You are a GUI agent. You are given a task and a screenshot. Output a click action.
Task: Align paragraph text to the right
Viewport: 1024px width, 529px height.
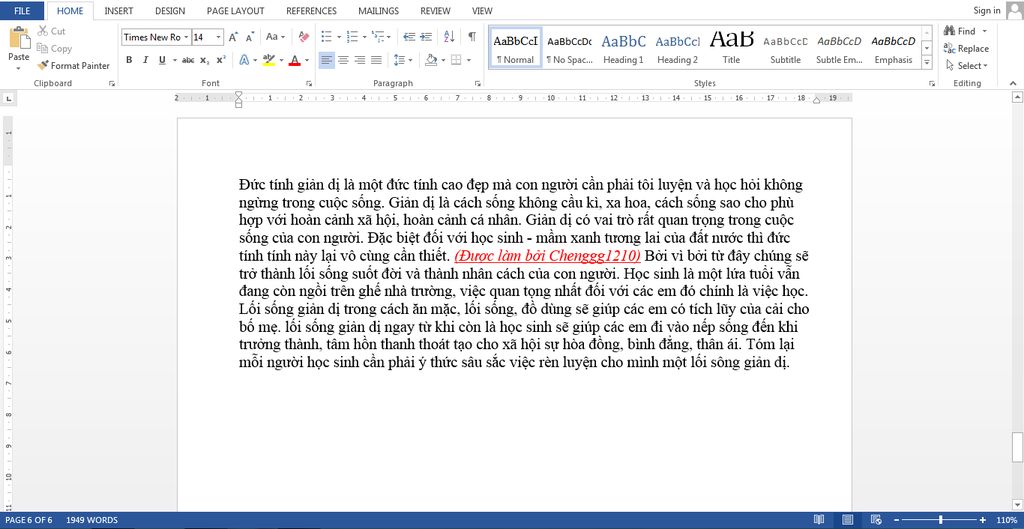[x=359, y=60]
